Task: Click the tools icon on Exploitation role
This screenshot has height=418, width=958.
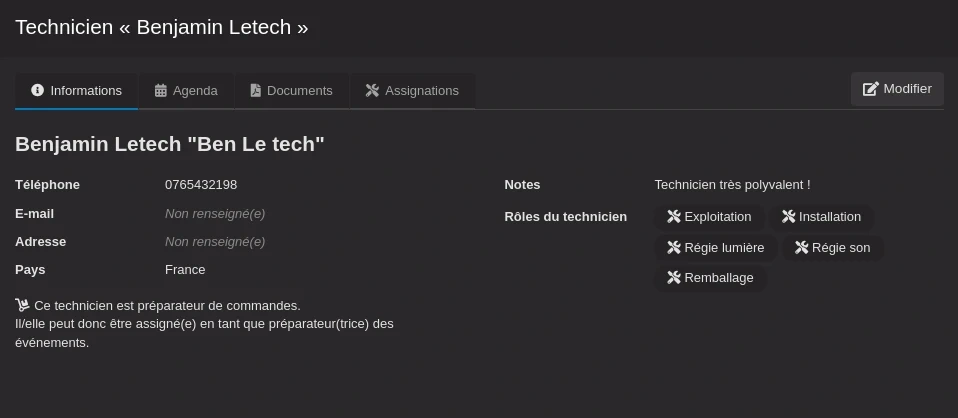Action: [674, 217]
